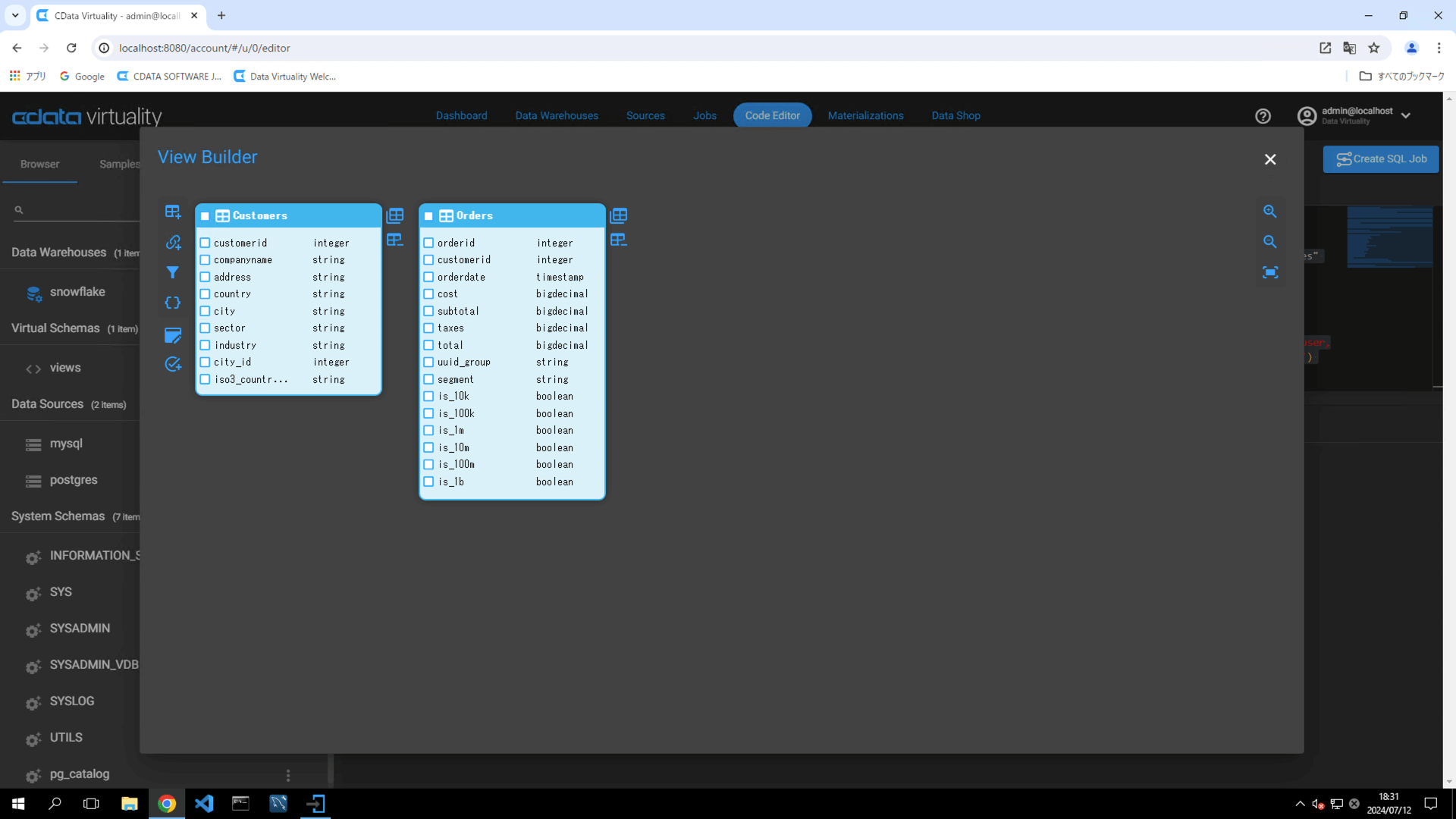Click the duplicate table icon beside Customers
1456x819 pixels.
395,215
